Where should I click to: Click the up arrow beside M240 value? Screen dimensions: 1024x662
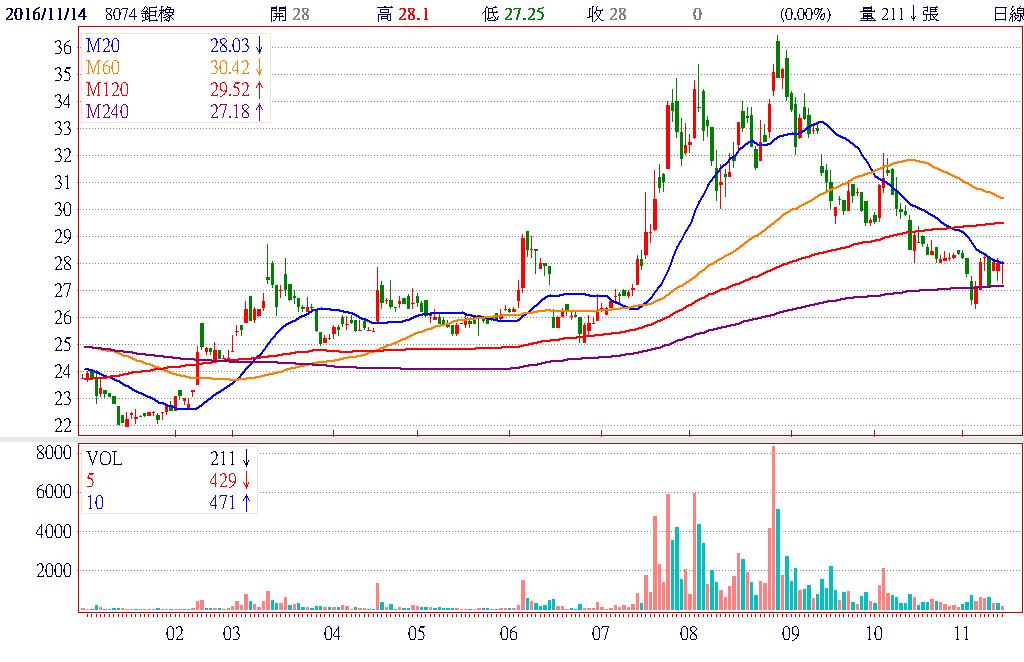click(x=260, y=111)
